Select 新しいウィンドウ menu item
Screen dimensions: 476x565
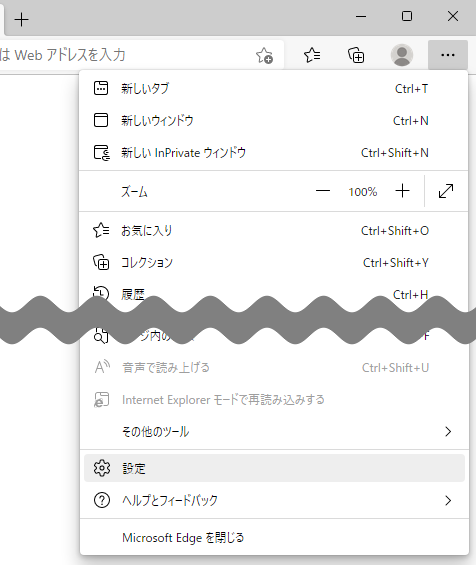[274, 121]
